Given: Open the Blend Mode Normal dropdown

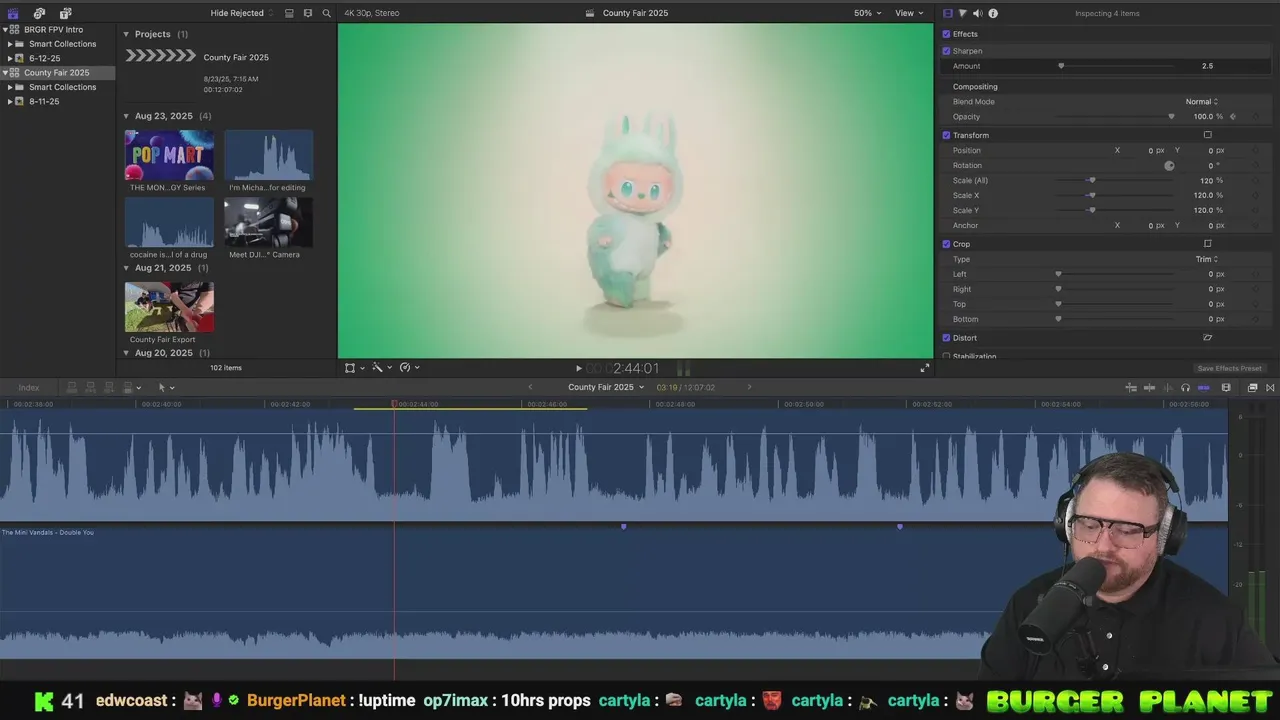Looking at the screenshot, I should [x=1201, y=102].
